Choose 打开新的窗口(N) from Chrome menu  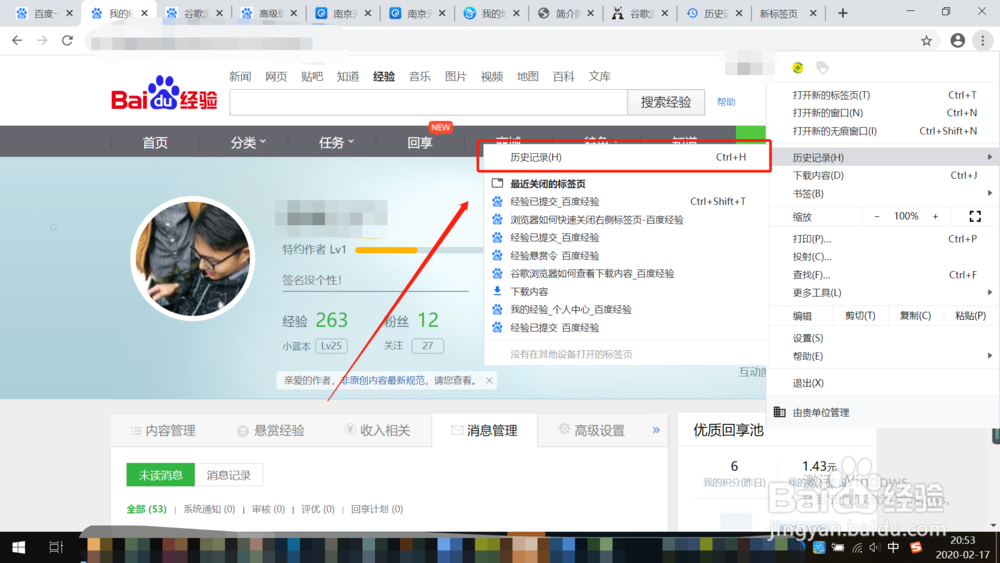[x=884, y=113]
